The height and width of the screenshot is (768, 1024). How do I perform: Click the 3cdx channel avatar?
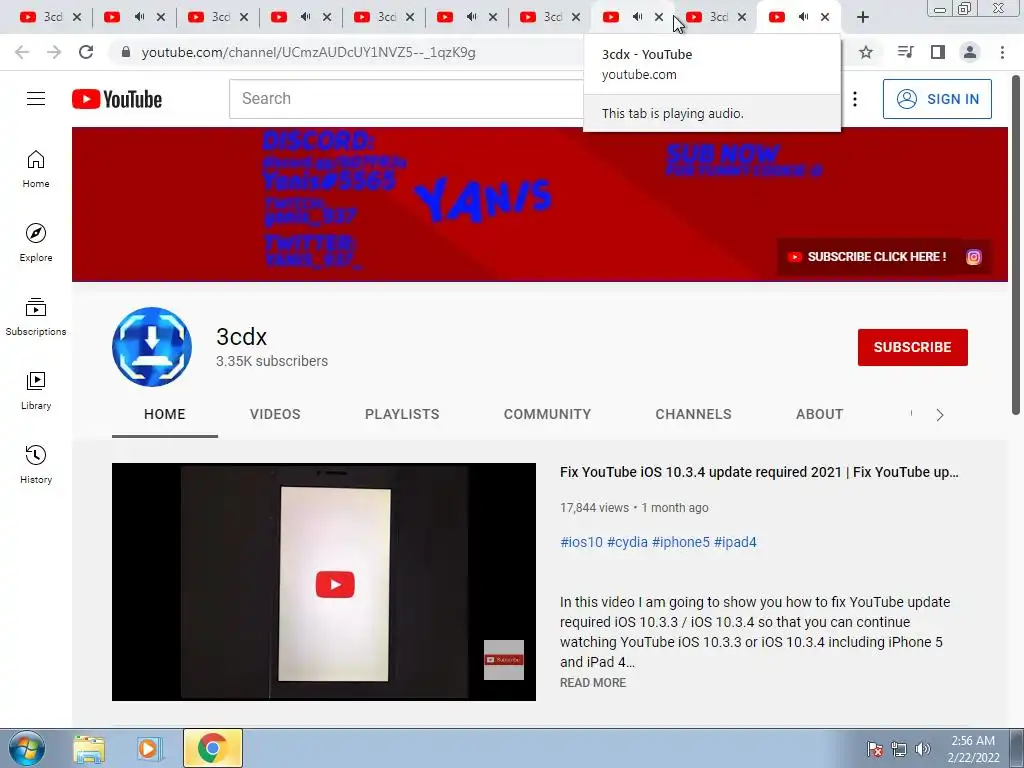(152, 347)
